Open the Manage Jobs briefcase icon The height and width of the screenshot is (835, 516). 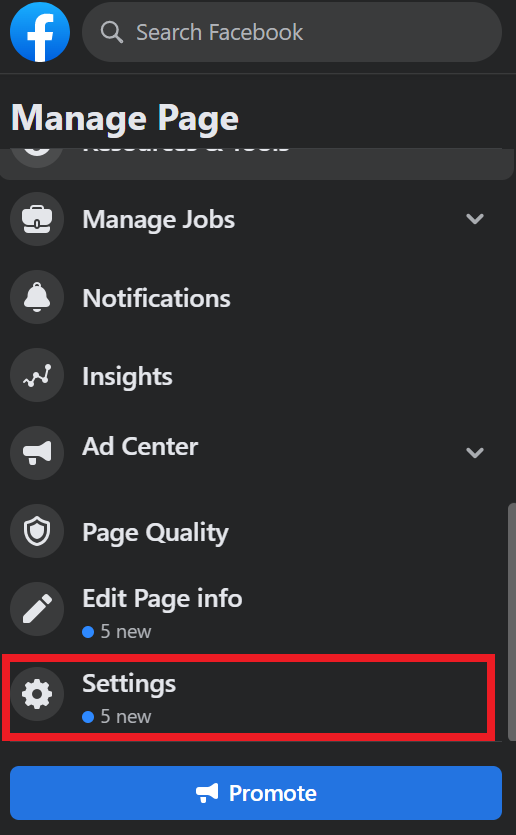click(37, 219)
